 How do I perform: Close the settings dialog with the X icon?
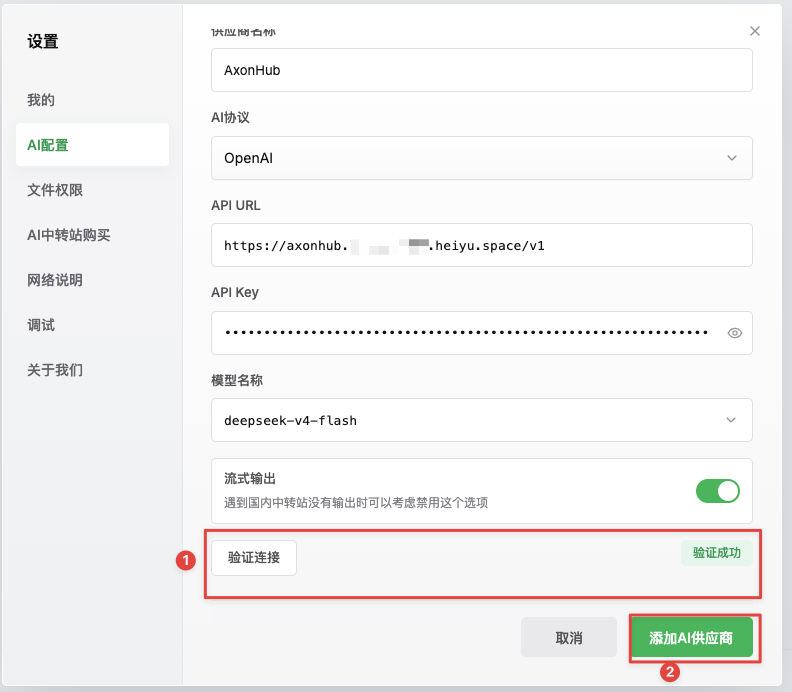[755, 31]
